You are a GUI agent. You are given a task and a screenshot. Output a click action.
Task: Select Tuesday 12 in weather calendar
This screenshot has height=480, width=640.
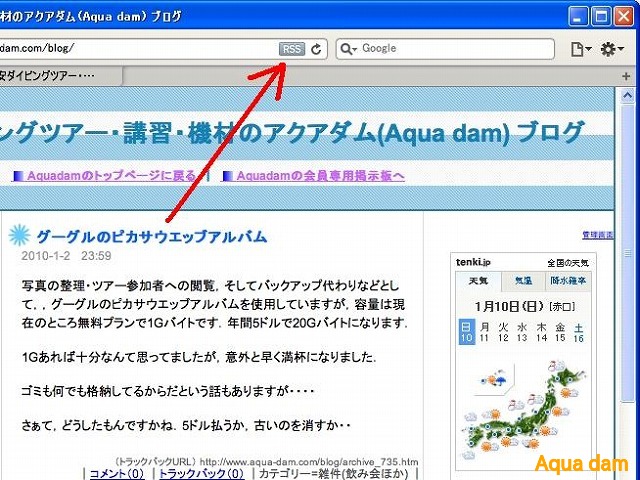[503, 332]
